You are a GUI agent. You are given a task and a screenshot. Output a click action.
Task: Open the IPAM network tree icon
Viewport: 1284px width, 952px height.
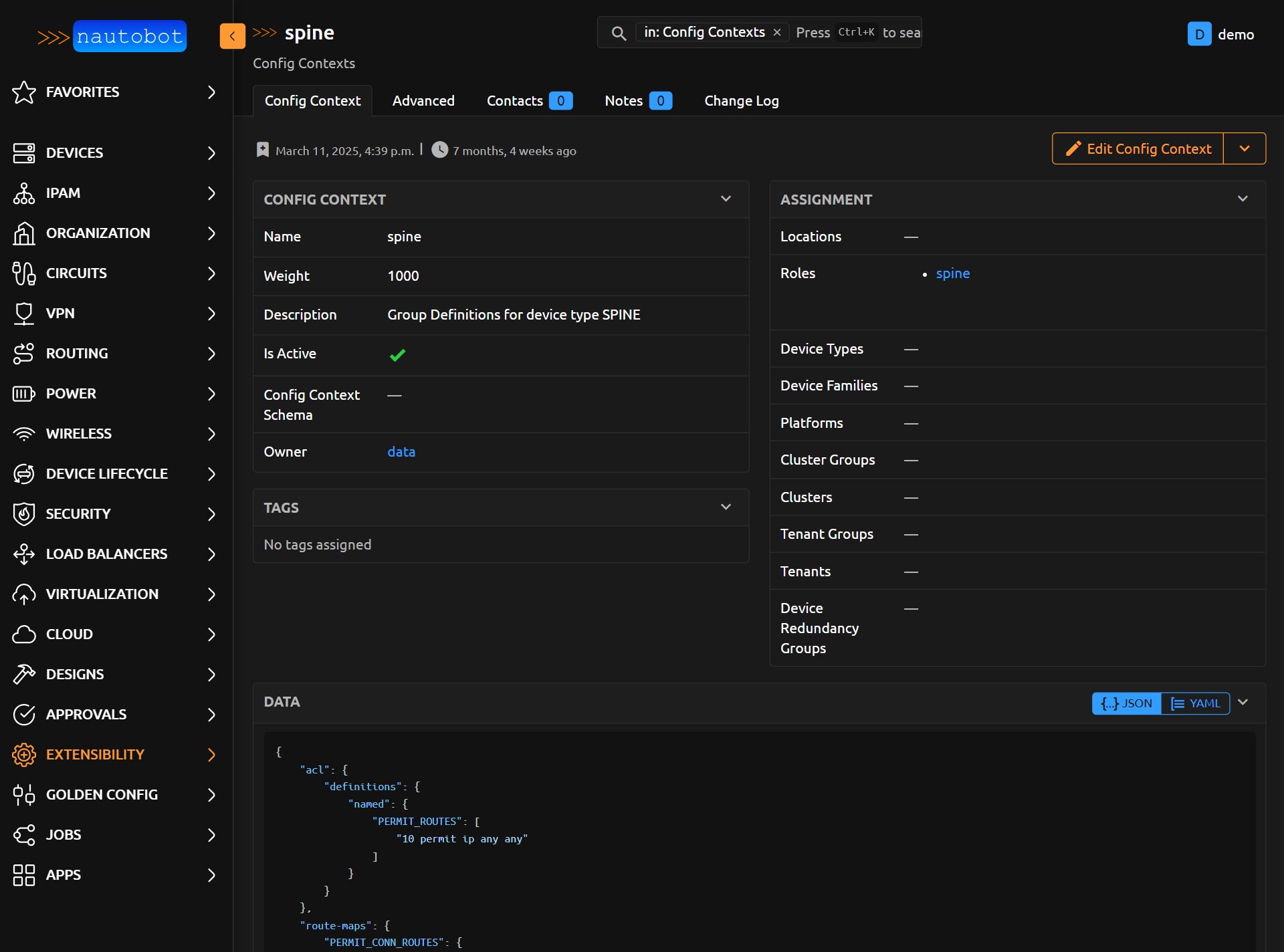click(x=23, y=193)
